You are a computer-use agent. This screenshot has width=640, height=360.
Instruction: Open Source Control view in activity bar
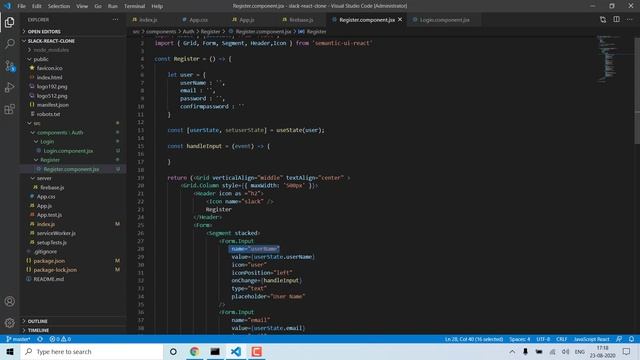pos(9,66)
